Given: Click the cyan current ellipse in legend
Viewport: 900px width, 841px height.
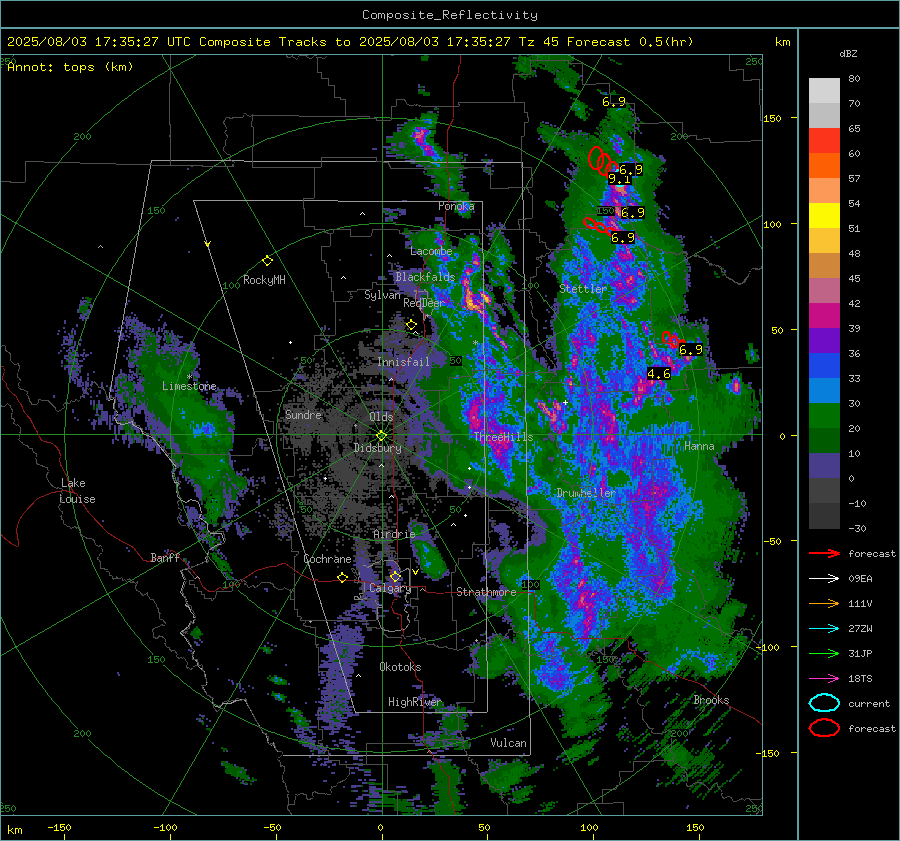Looking at the screenshot, I should pyautogui.click(x=824, y=703).
